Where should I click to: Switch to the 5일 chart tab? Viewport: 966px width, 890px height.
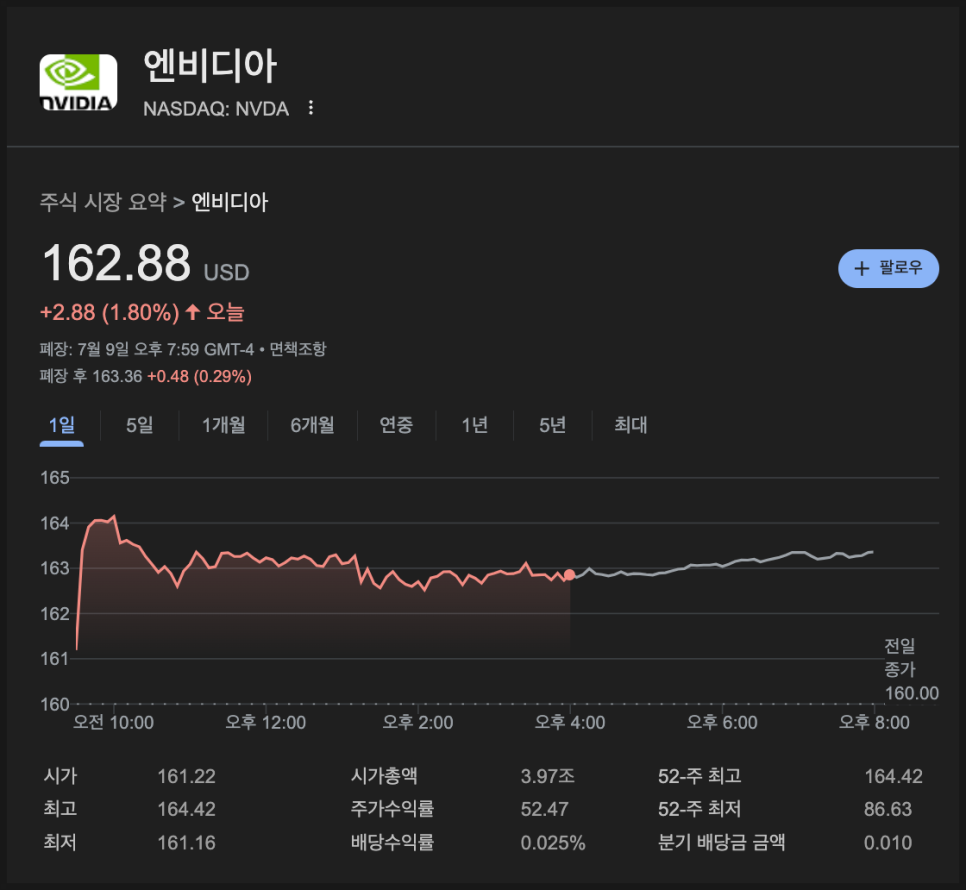coord(139,425)
